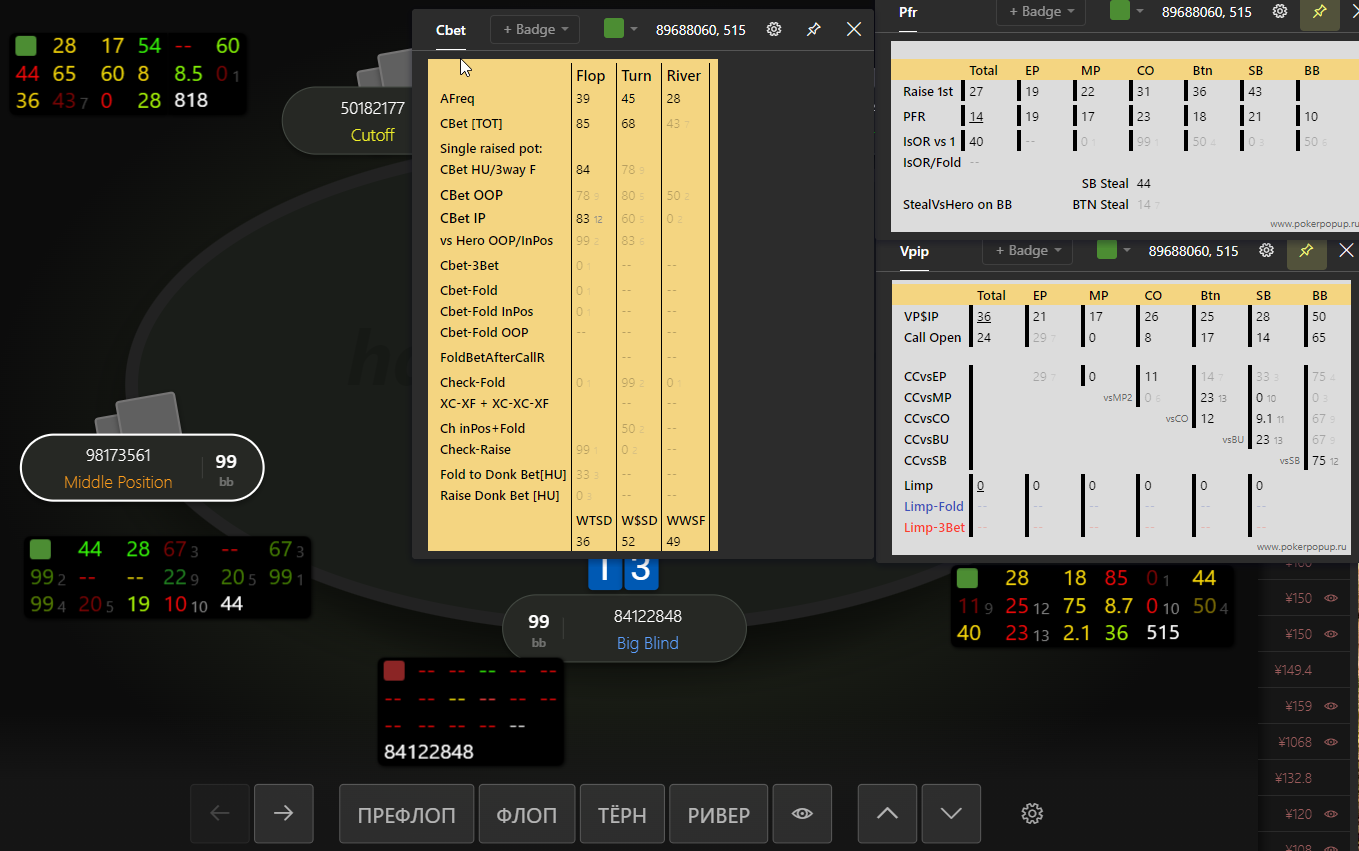Click the WWSF column label
Image resolution: width=1359 pixels, height=851 pixels.
[686, 521]
